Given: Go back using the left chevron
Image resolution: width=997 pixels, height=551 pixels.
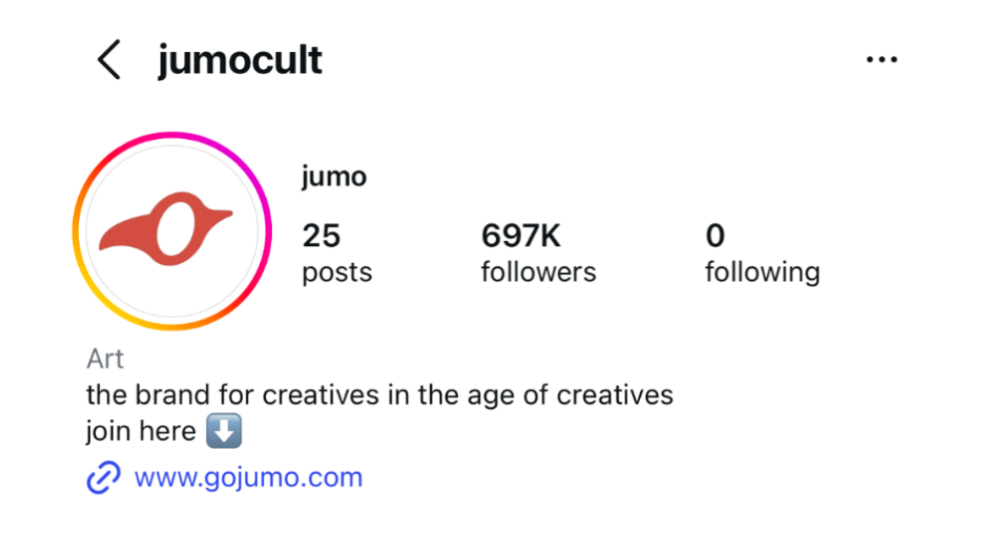Looking at the screenshot, I should [x=109, y=61].
